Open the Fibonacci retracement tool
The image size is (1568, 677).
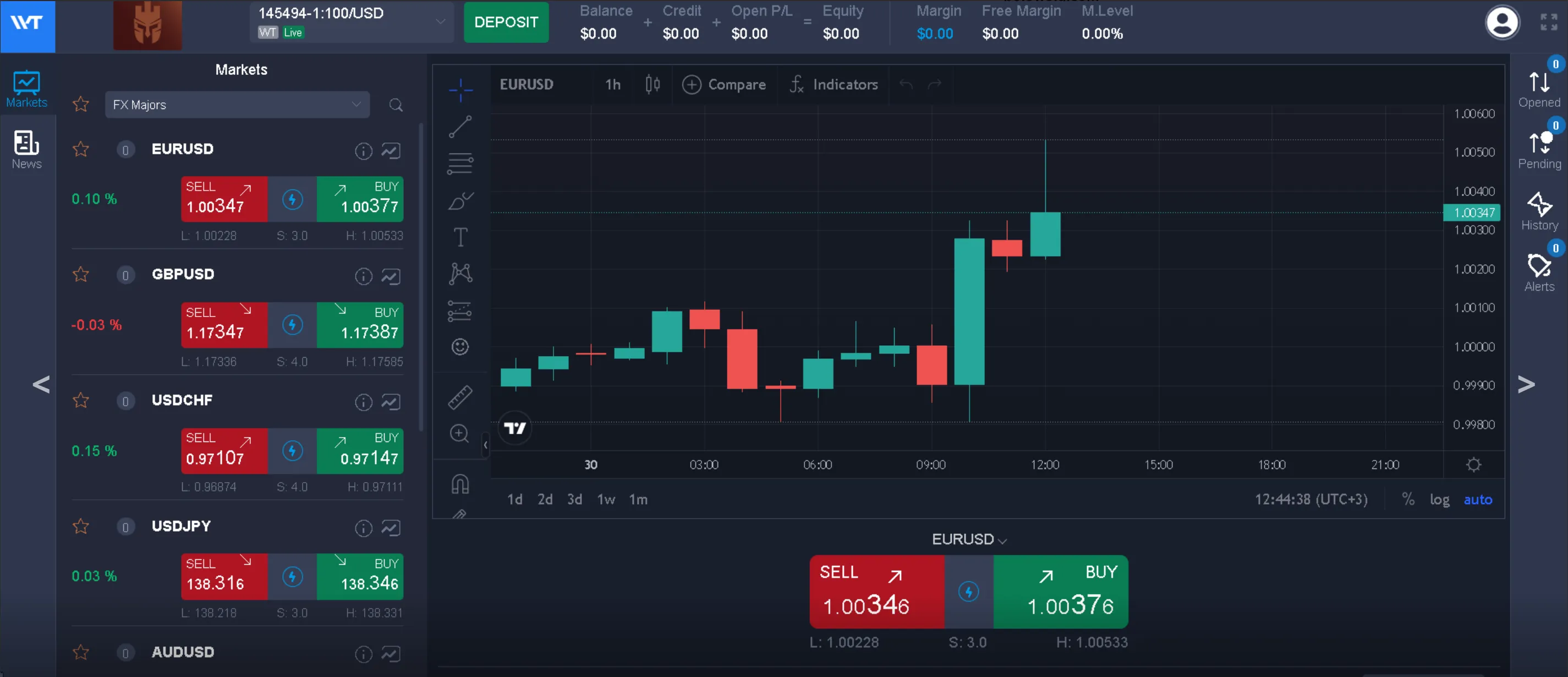(460, 163)
